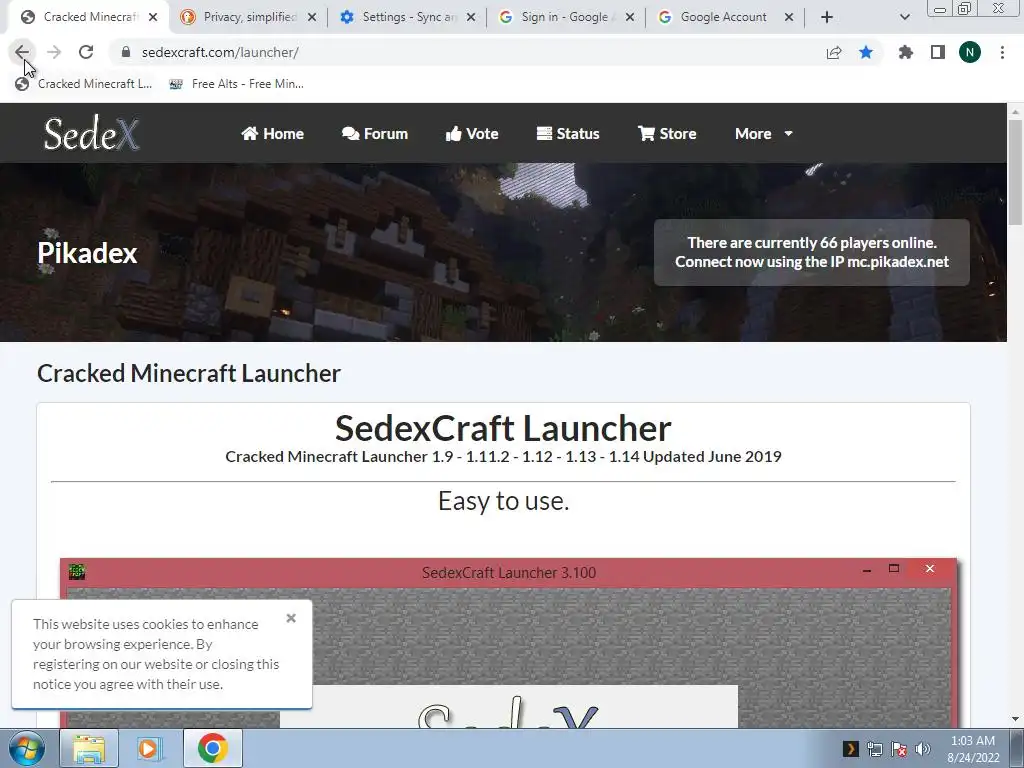This screenshot has width=1024, height=768.
Task: Toggle the browser side panel icon
Action: click(x=938, y=52)
